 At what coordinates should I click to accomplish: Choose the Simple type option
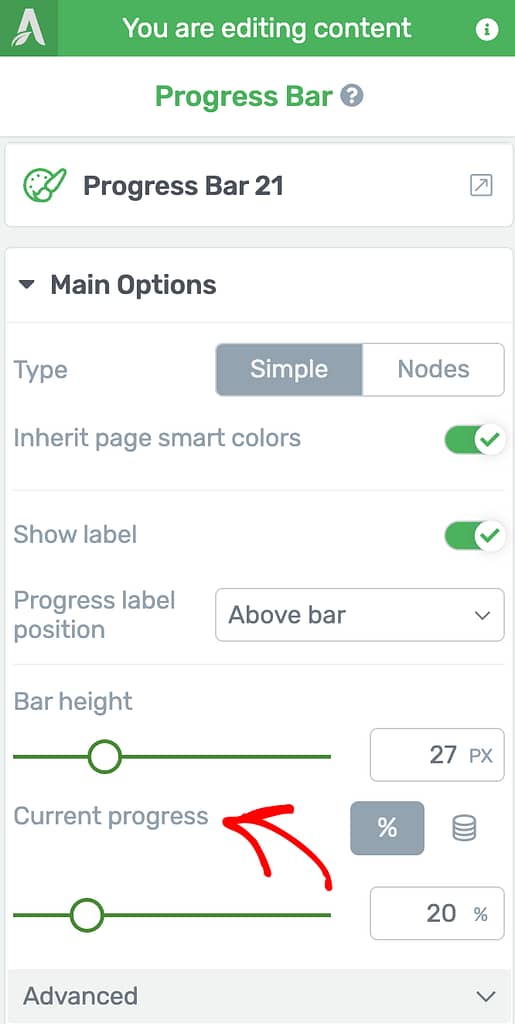(289, 370)
